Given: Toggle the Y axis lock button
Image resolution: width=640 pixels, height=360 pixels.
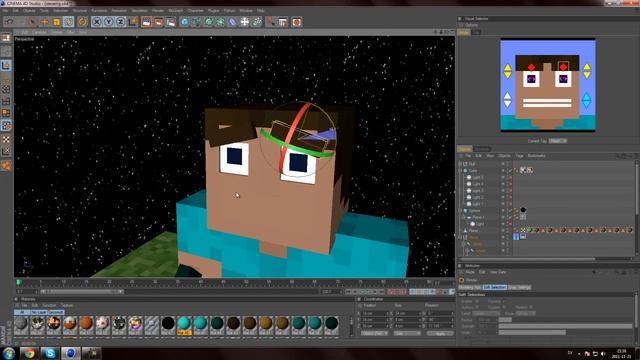Looking at the screenshot, I should [109, 22].
